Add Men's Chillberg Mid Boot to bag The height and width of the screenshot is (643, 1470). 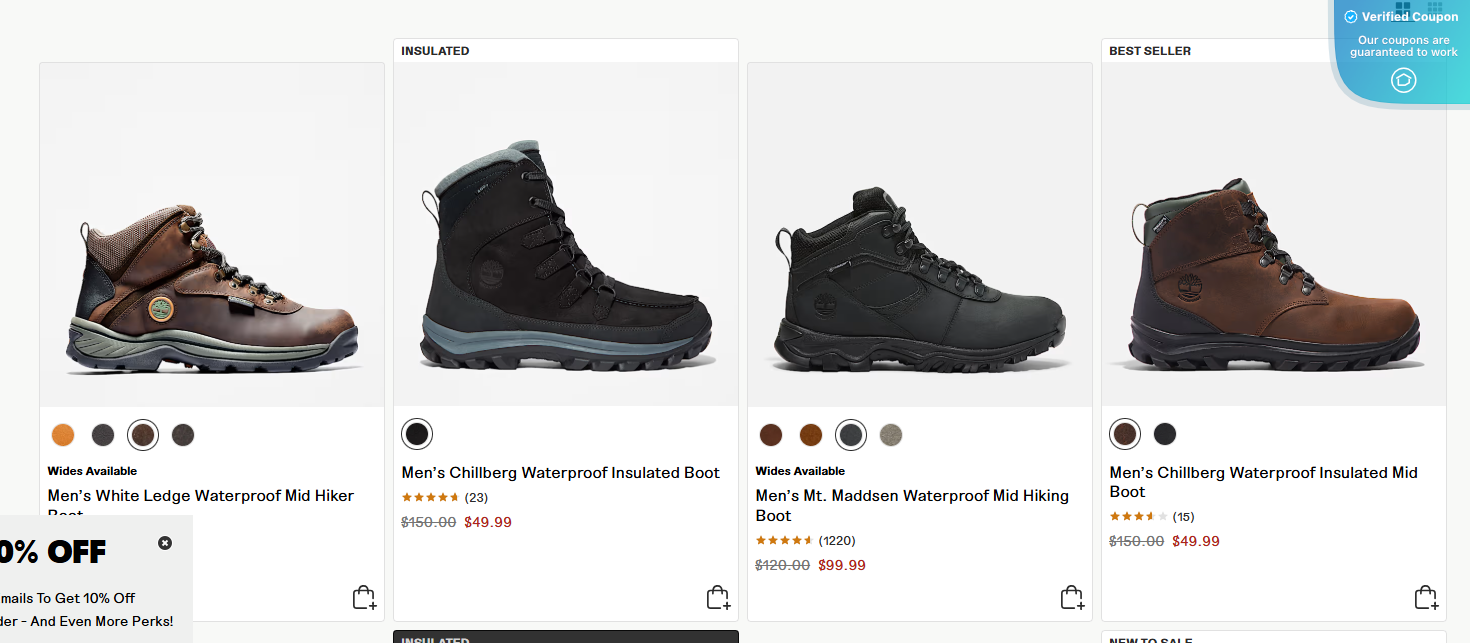(1424, 597)
